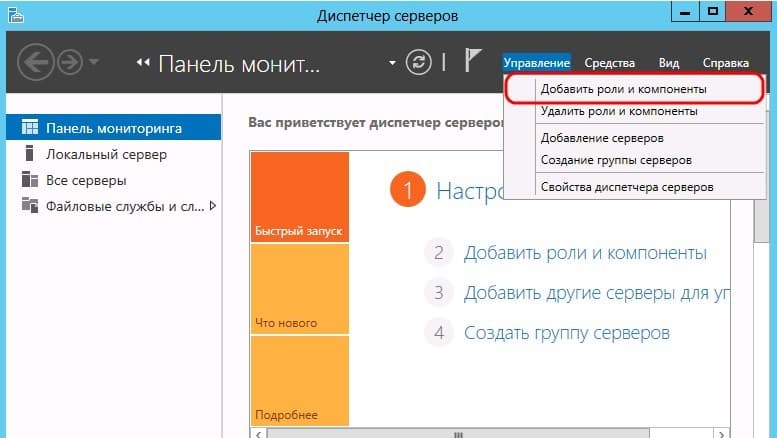Click the vertical scrollbar thumb
777x438 pixels.
760,220
